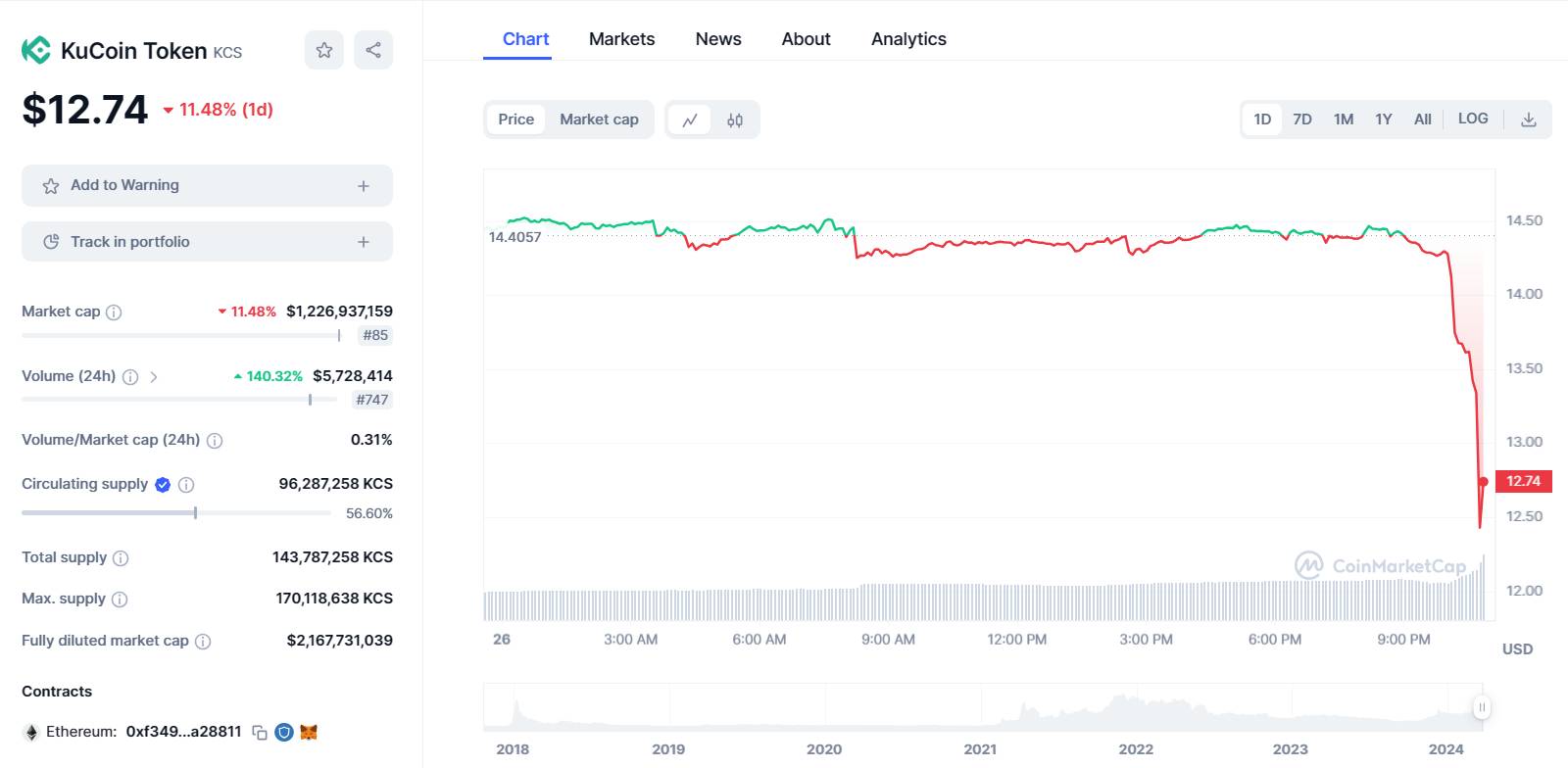Open the share button next to the star
Image resolution: width=1568 pixels, height=768 pixels.
coord(373,50)
